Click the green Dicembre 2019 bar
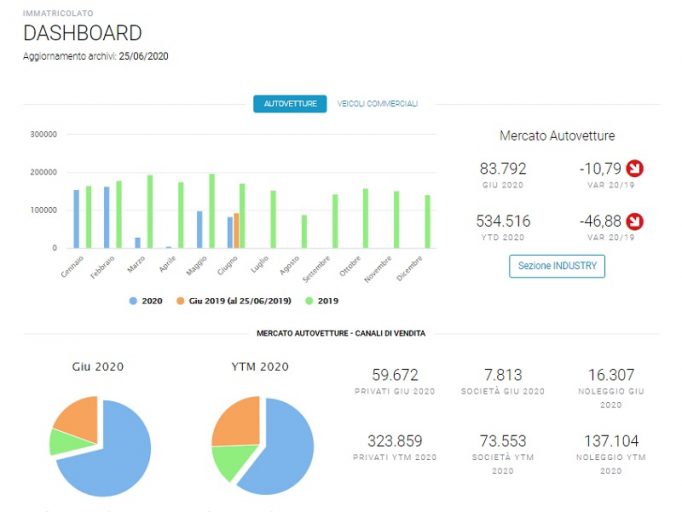This screenshot has width=682, height=512. tap(428, 221)
